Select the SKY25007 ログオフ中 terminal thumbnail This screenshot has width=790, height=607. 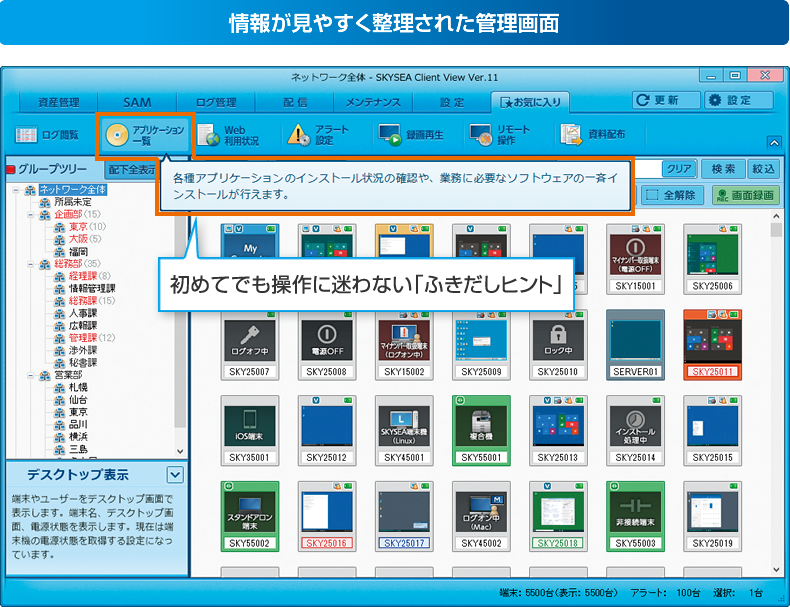click(249, 345)
